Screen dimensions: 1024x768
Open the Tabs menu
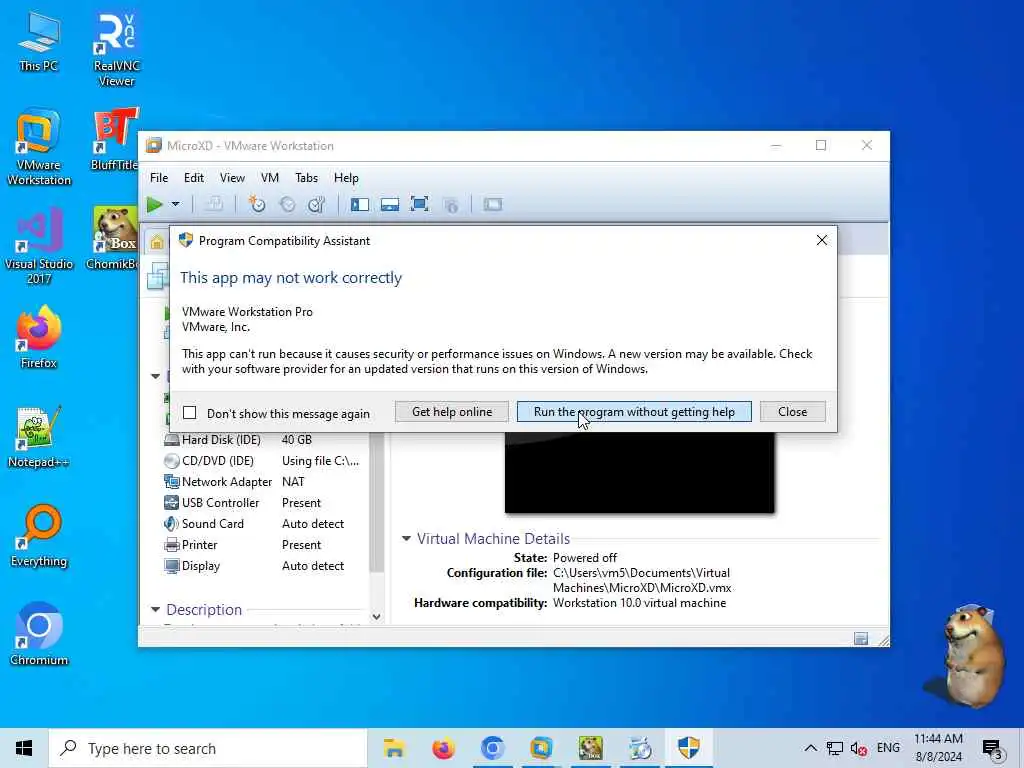coord(306,178)
